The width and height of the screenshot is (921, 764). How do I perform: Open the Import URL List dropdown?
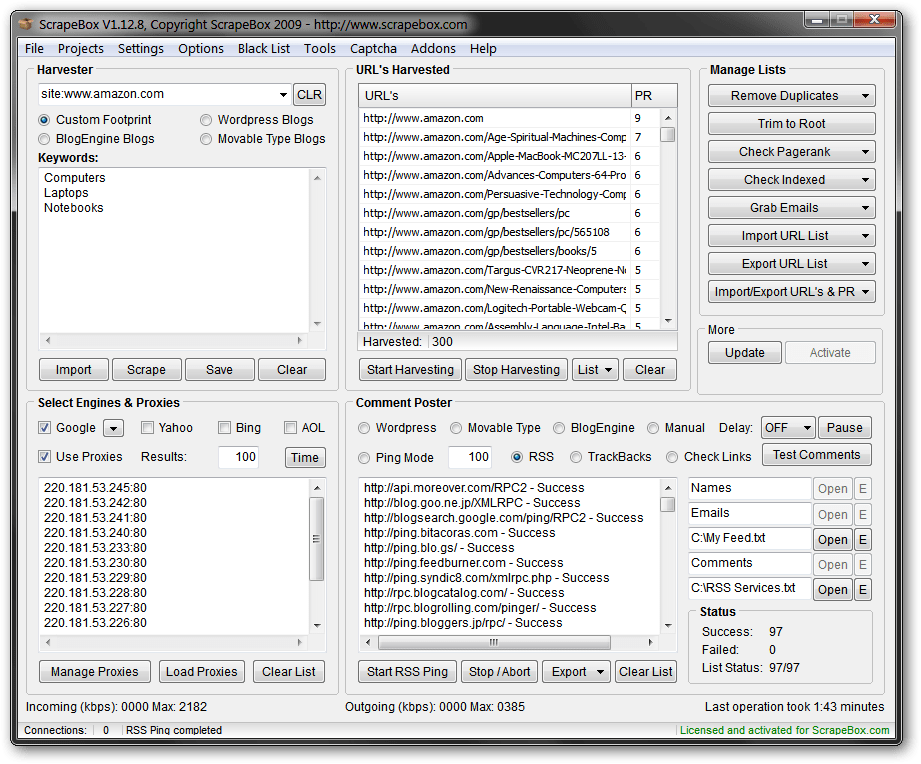[x=865, y=236]
